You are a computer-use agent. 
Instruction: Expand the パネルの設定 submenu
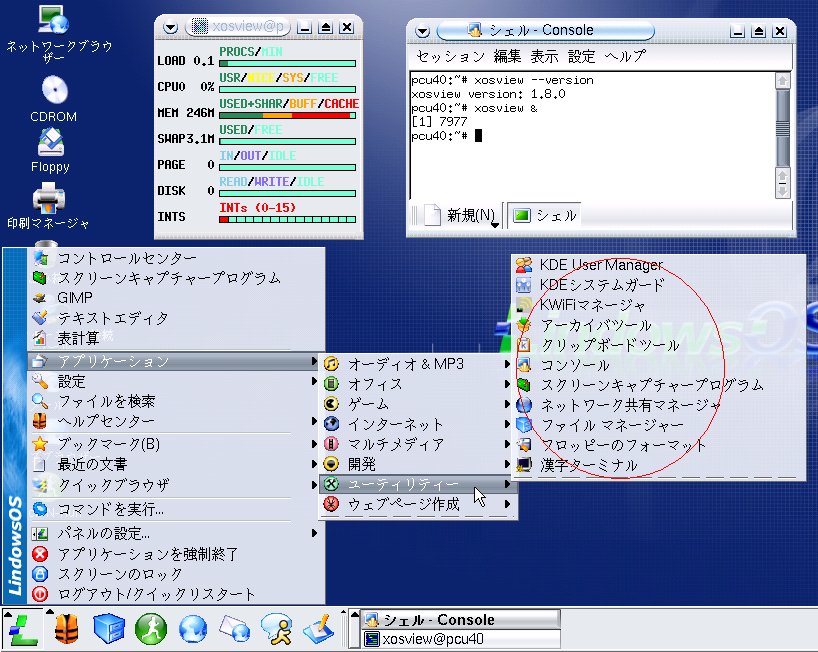176,533
